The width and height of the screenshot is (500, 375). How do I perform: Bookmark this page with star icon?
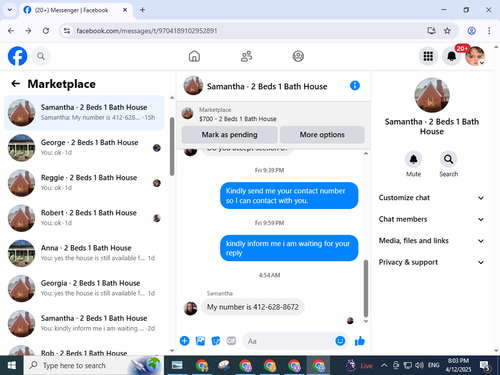pos(447,31)
